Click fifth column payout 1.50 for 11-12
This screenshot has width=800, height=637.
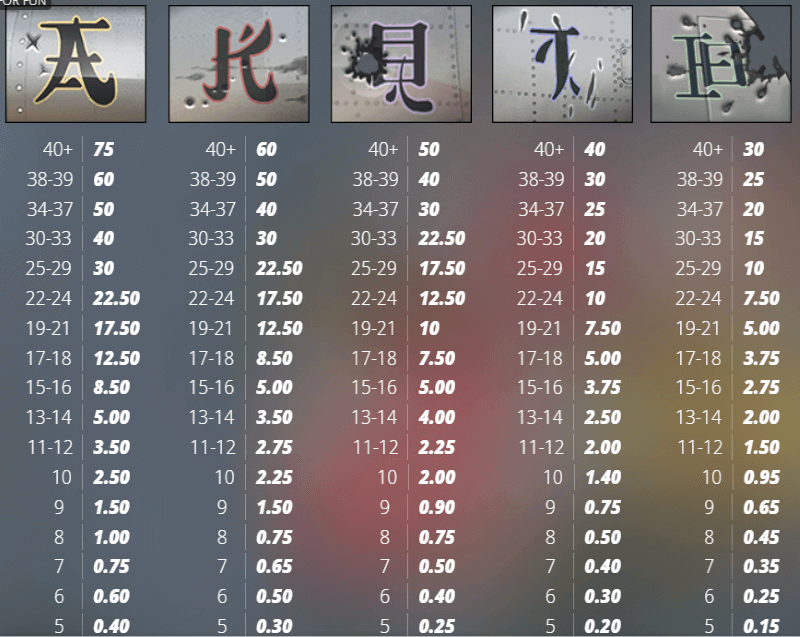coord(762,448)
